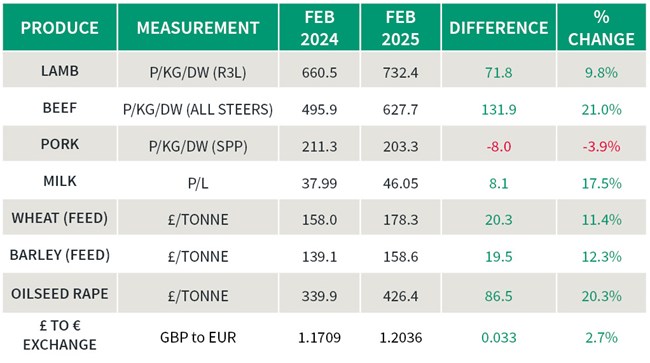Click the FEB 2024 header cell

(x=319, y=28)
